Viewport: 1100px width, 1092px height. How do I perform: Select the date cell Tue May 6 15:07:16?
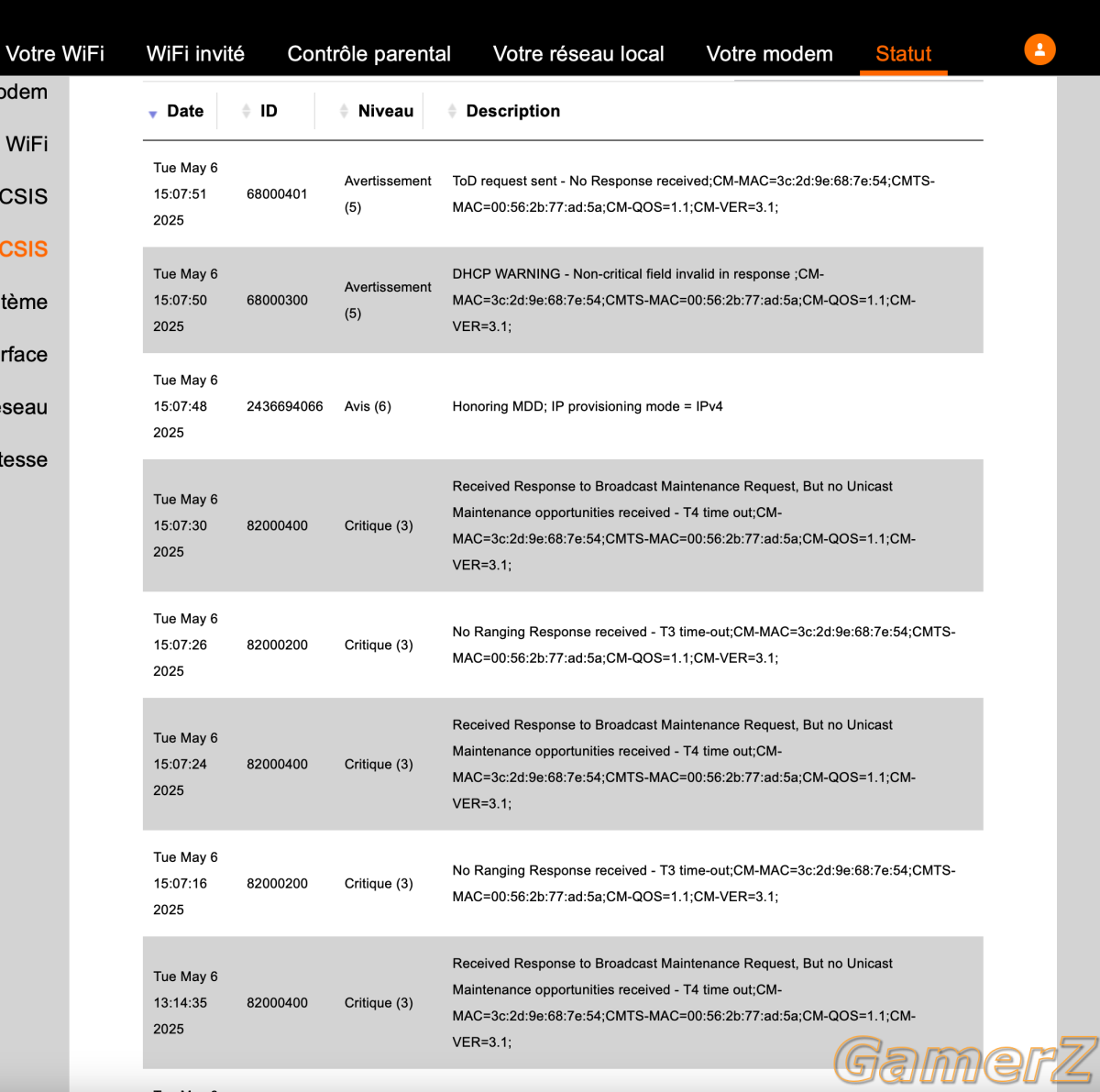[186, 883]
